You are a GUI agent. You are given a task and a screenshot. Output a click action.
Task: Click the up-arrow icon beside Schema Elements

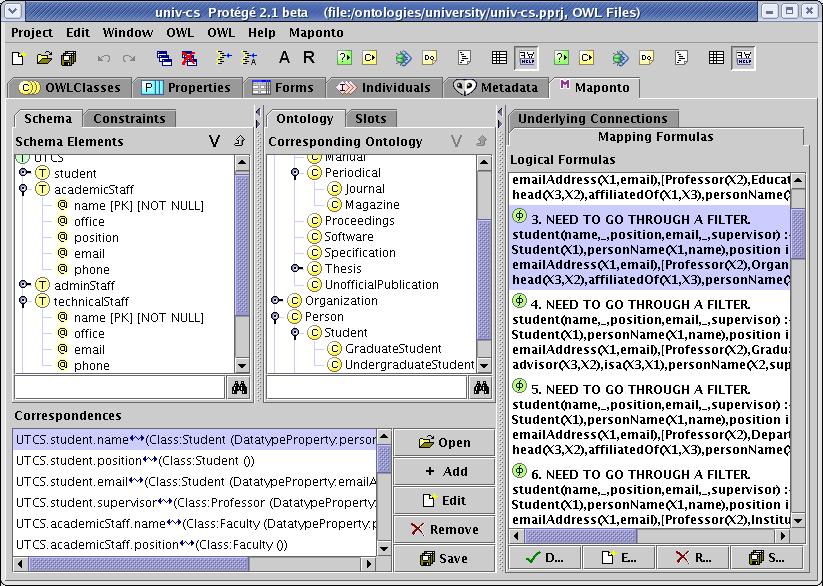pos(239,141)
